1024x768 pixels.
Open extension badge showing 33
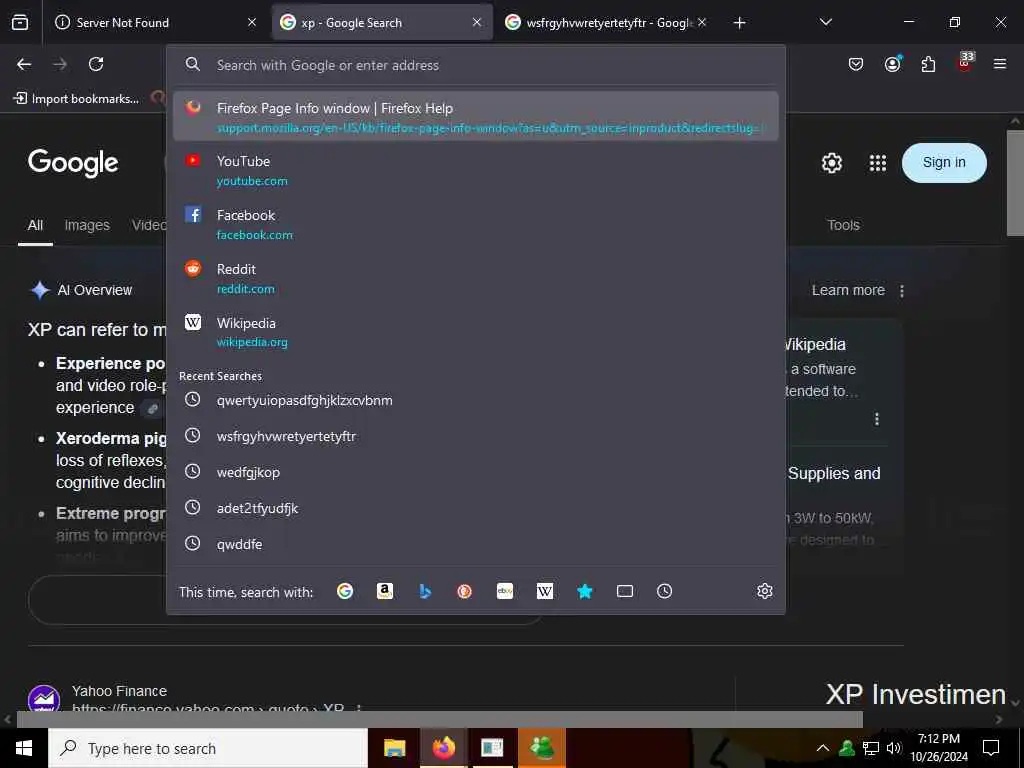coord(965,62)
